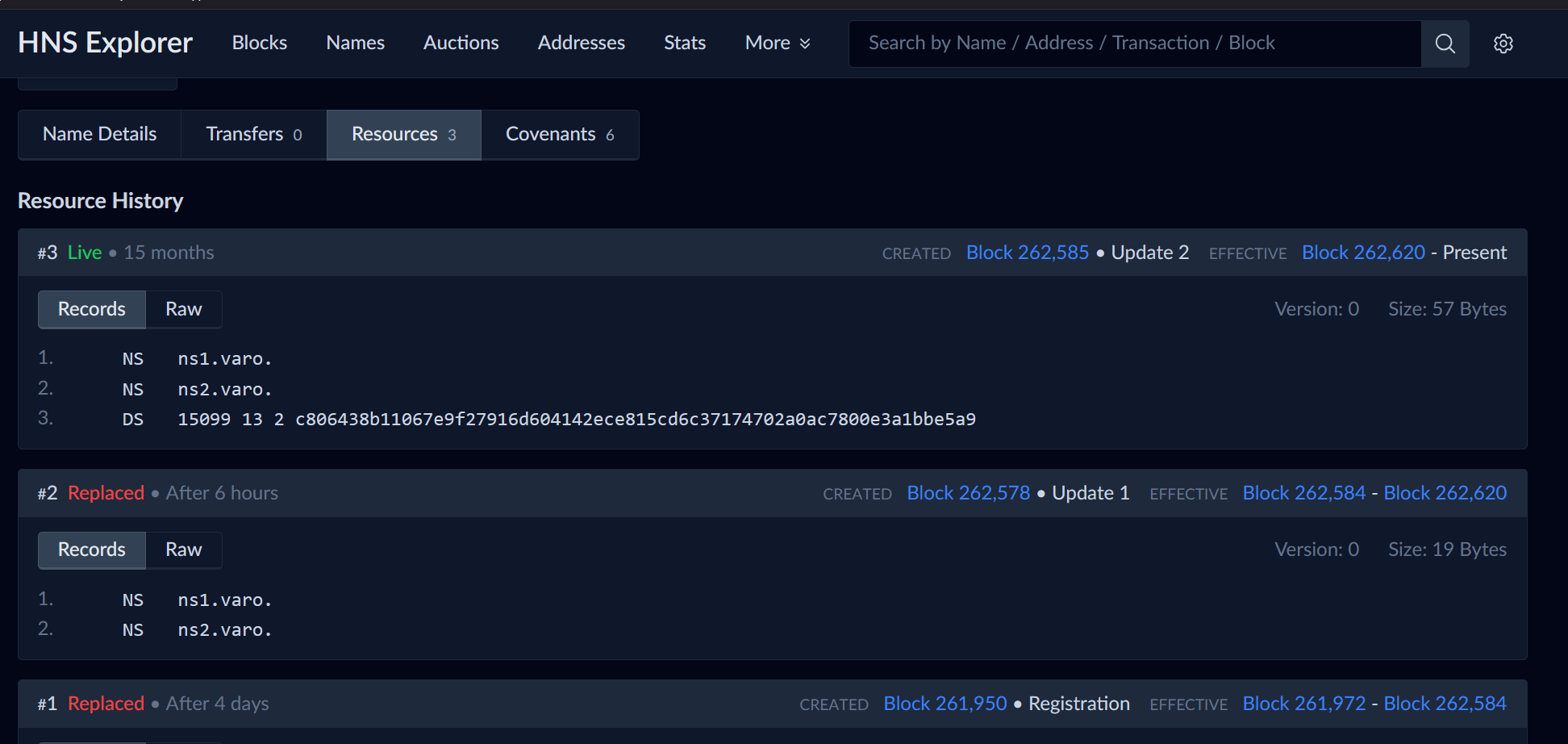Click the 15 months age label
Viewport: 1568px width, 744px height.
[169, 253]
